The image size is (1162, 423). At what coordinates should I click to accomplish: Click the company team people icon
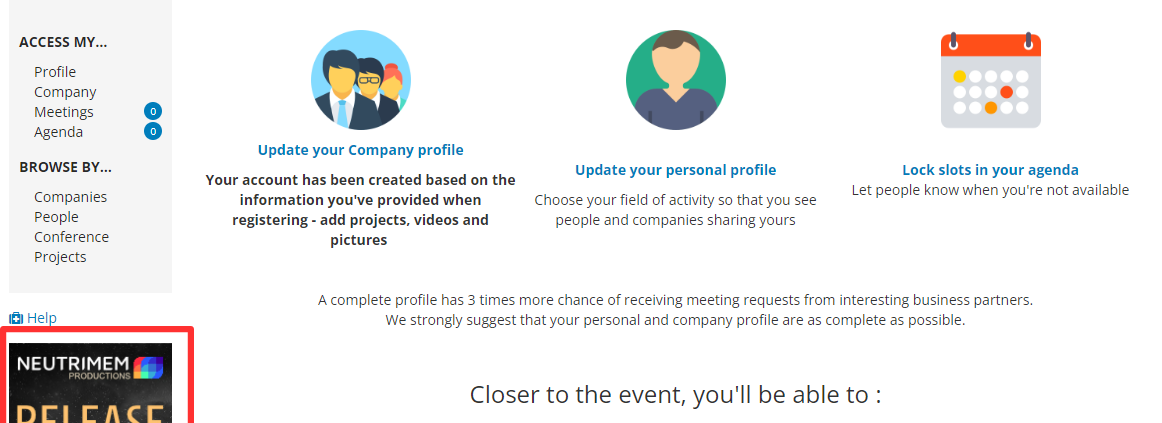pos(361,80)
